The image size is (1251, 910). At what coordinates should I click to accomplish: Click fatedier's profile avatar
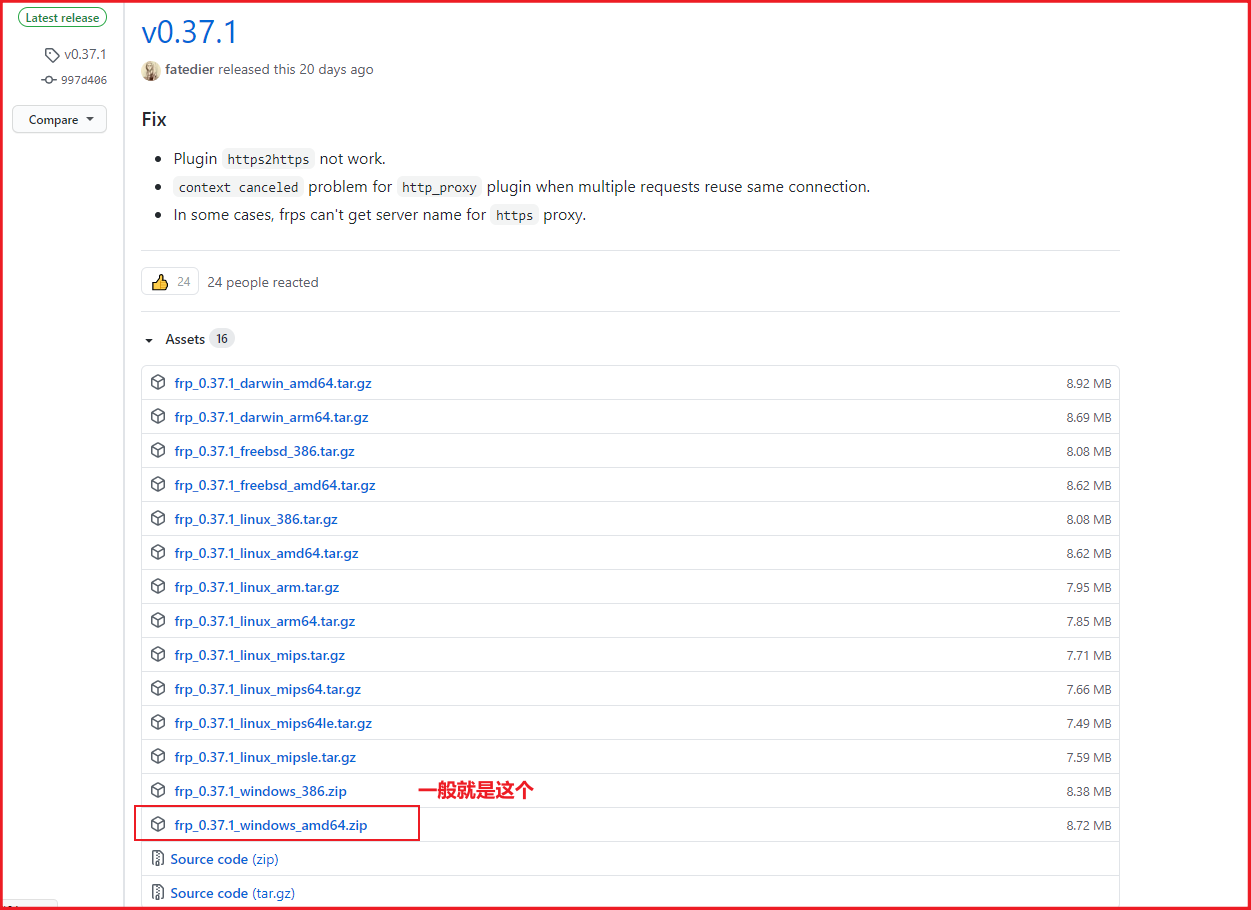tap(151, 70)
